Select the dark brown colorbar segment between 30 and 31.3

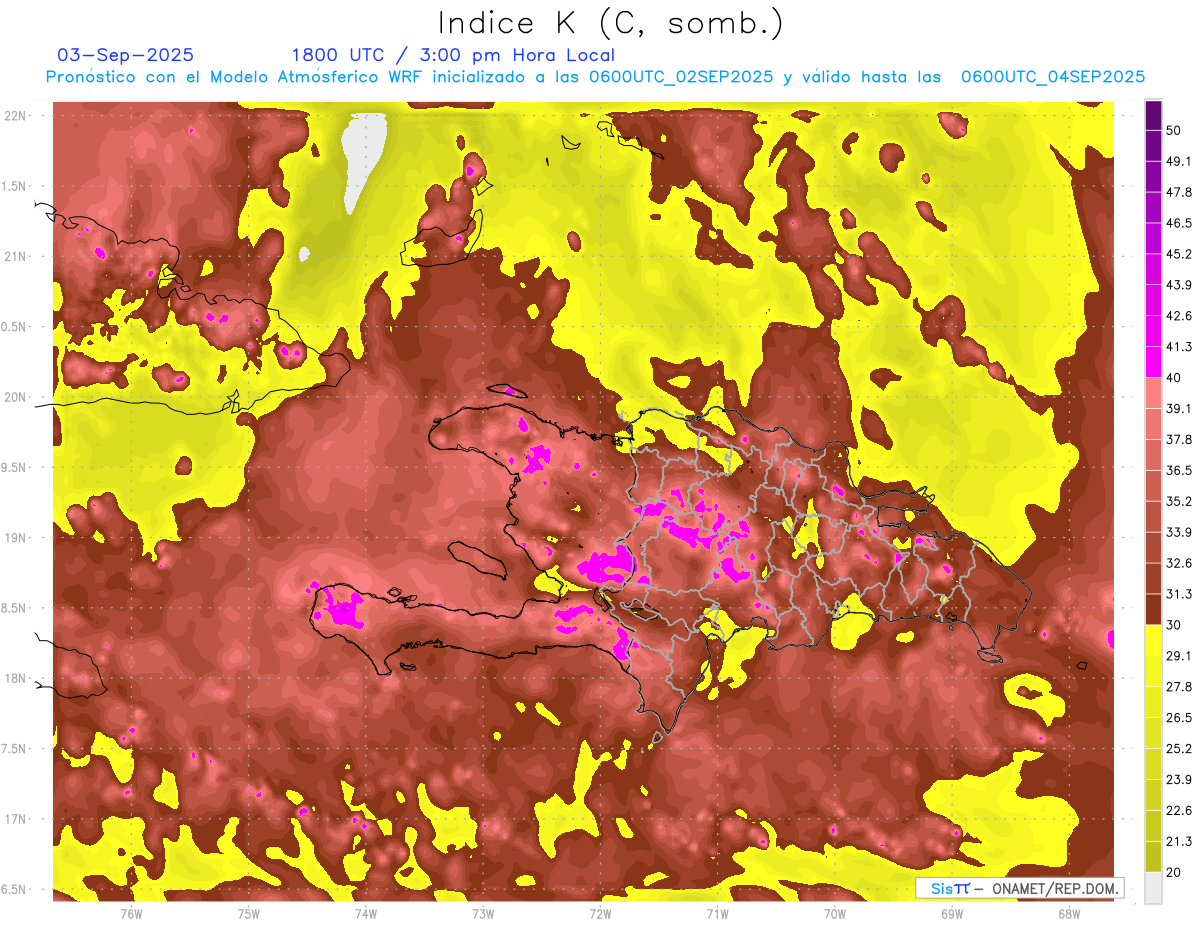coord(1154,609)
